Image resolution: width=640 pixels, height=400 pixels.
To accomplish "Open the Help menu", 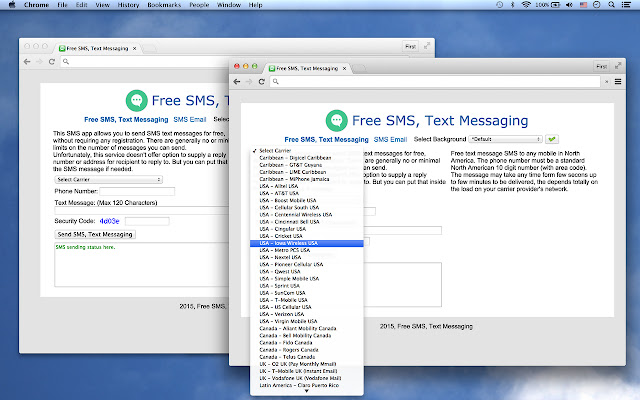I will pos(256,5).
